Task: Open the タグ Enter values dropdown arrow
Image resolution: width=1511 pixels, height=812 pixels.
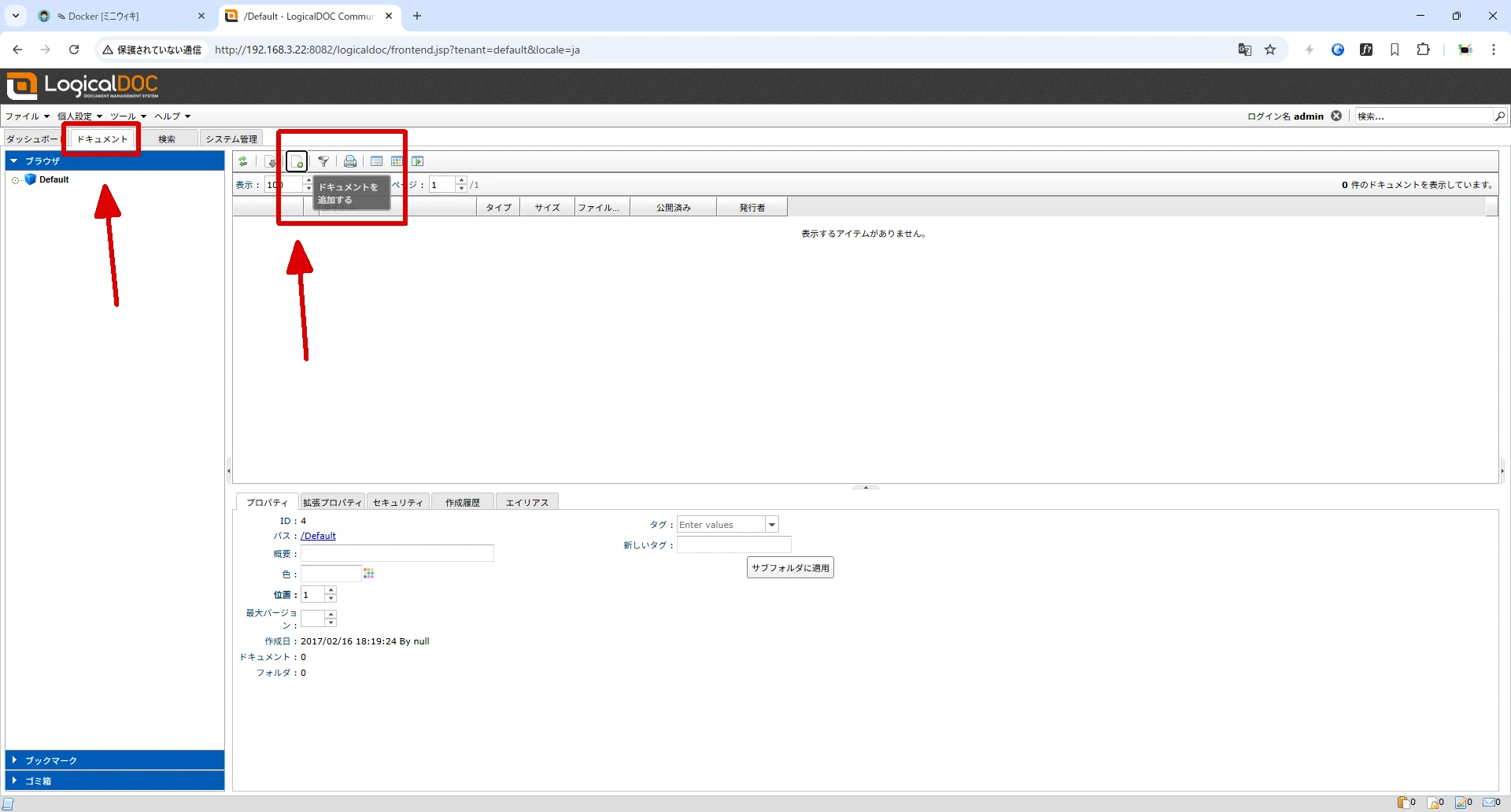Action: (x=771, y=525)
